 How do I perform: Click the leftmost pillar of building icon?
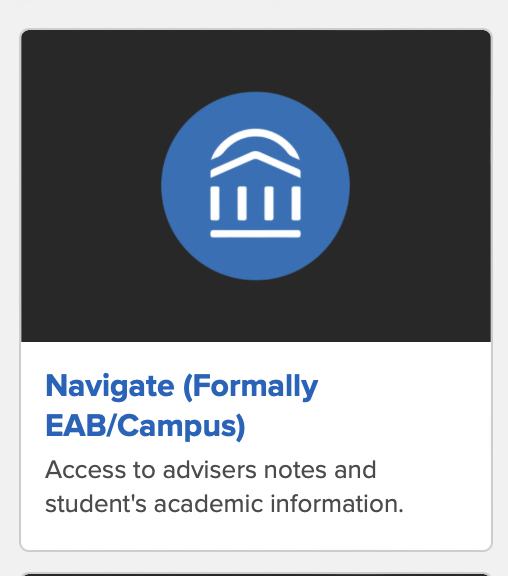click(x=215, y=204)
